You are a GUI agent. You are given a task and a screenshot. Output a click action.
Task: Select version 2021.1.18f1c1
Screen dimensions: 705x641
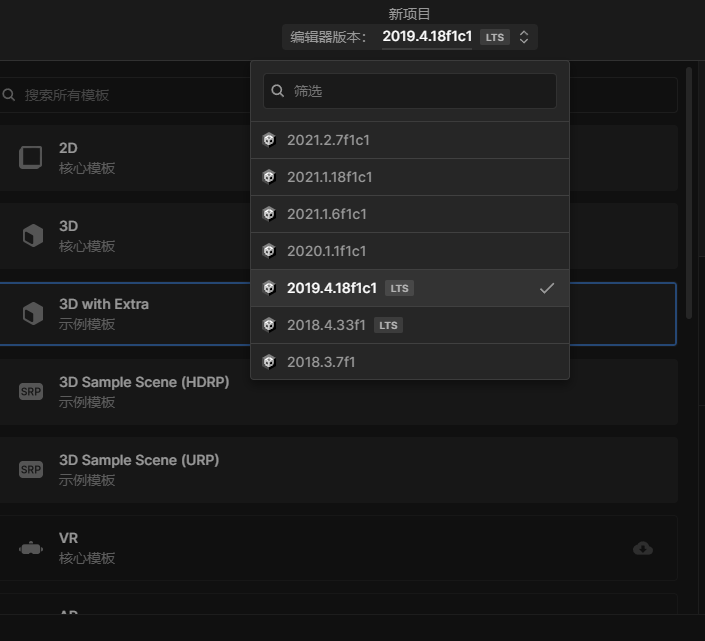tap(410, 177)
